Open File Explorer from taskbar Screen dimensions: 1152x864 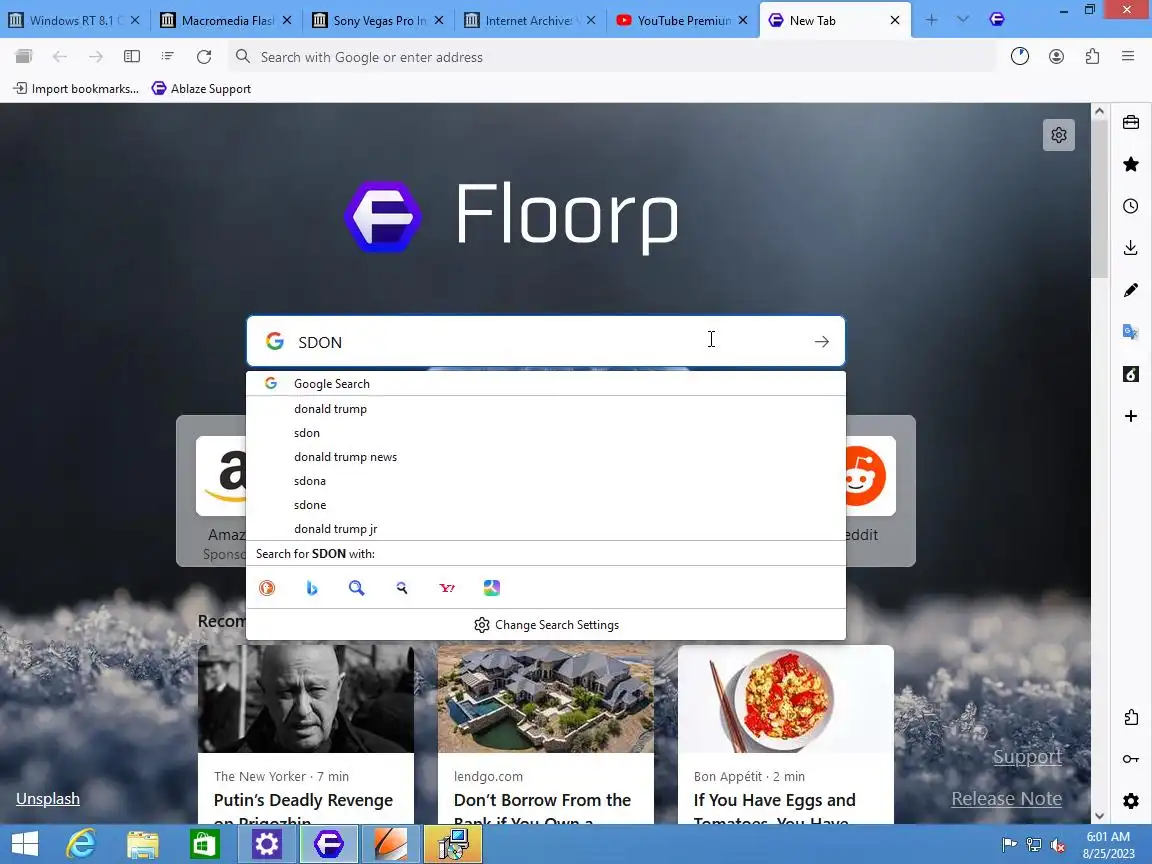143,844
